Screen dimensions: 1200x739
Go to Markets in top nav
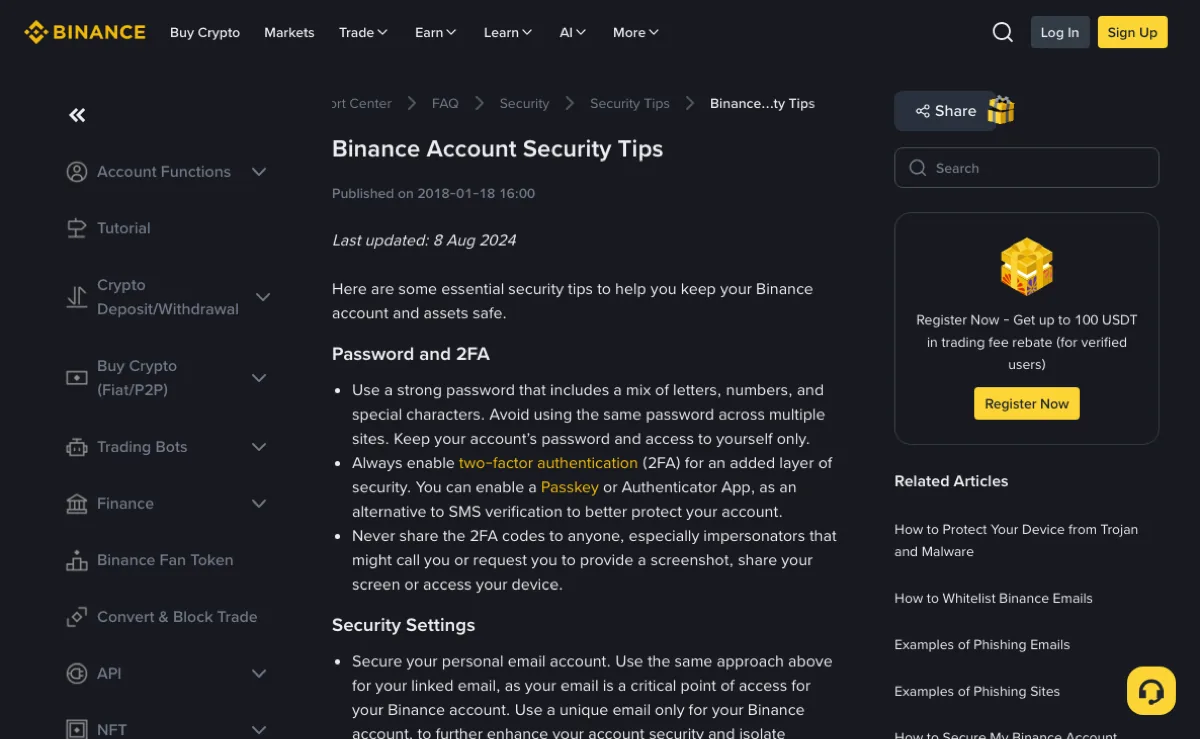[x=289, y=32]
